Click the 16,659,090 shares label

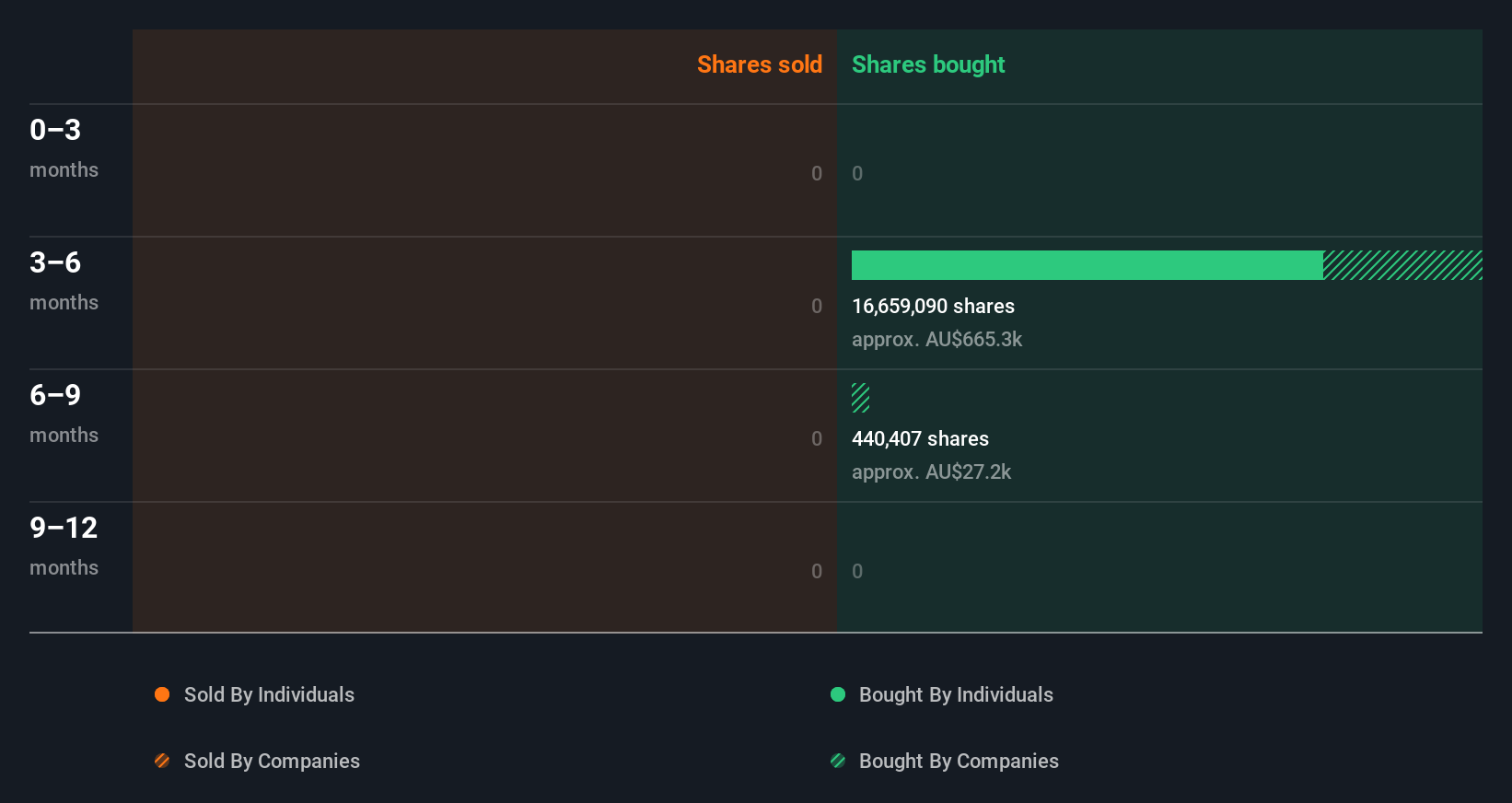pyautogui.click(x=933, y=306)
